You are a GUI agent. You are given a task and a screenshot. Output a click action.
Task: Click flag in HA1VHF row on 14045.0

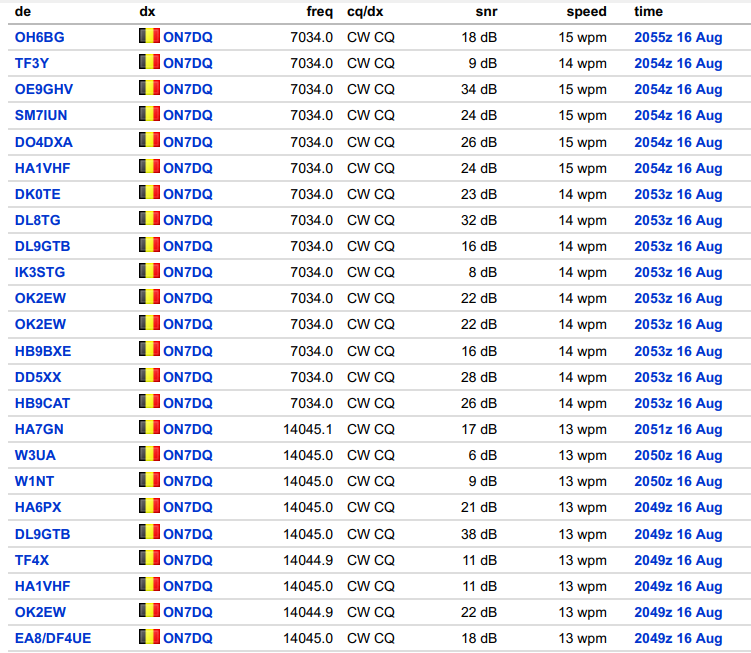[149, 584]
